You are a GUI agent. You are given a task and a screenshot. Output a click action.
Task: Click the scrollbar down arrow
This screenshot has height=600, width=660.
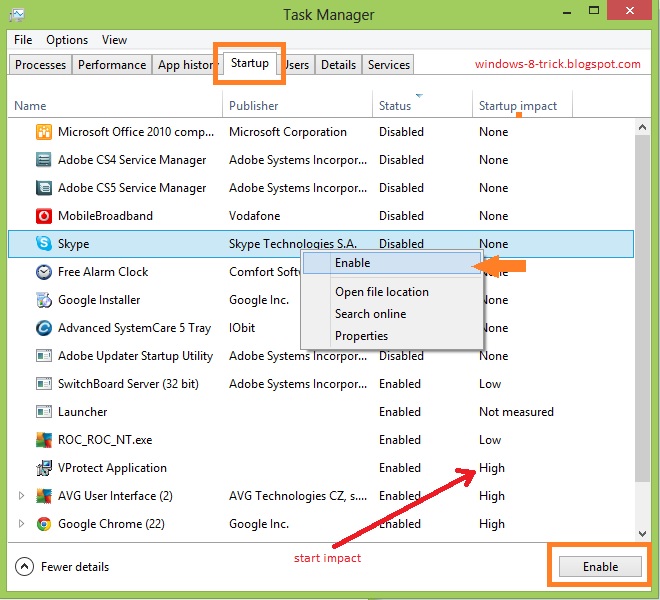tap(642, 533)
